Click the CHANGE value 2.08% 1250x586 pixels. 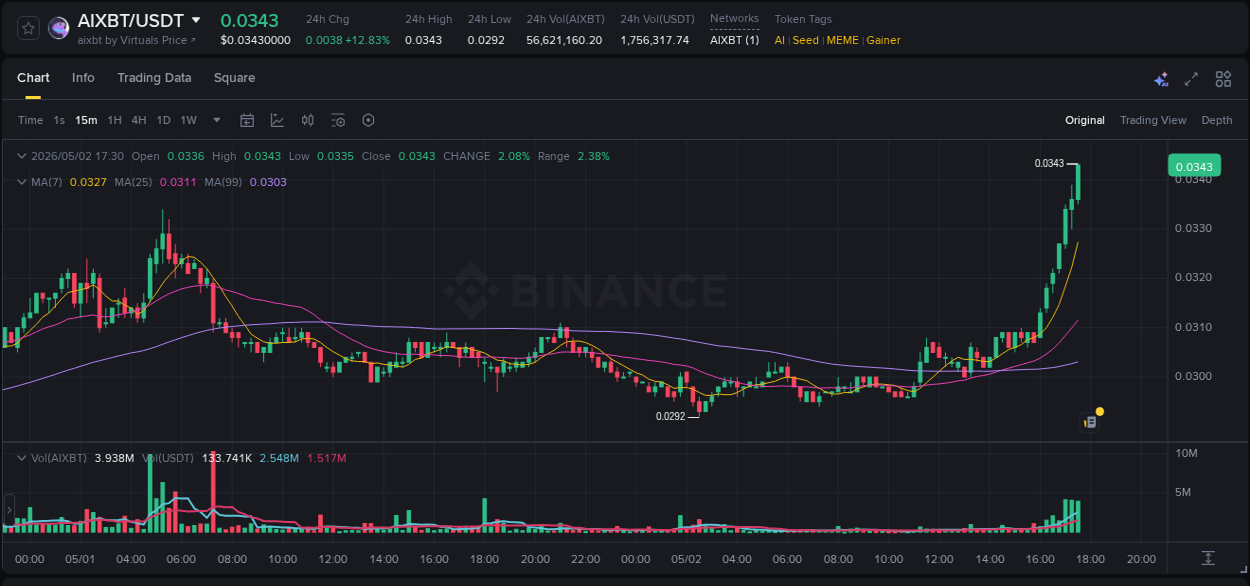513,156
